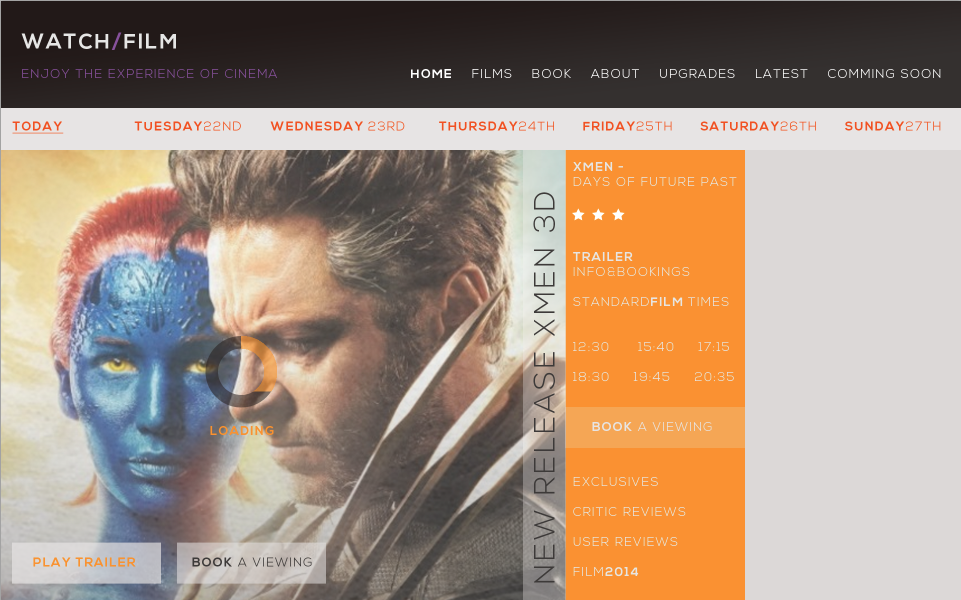Open the USER REVIEWS link
The width and height of the screenshot is (961, 600).
(x=625, y=542)
